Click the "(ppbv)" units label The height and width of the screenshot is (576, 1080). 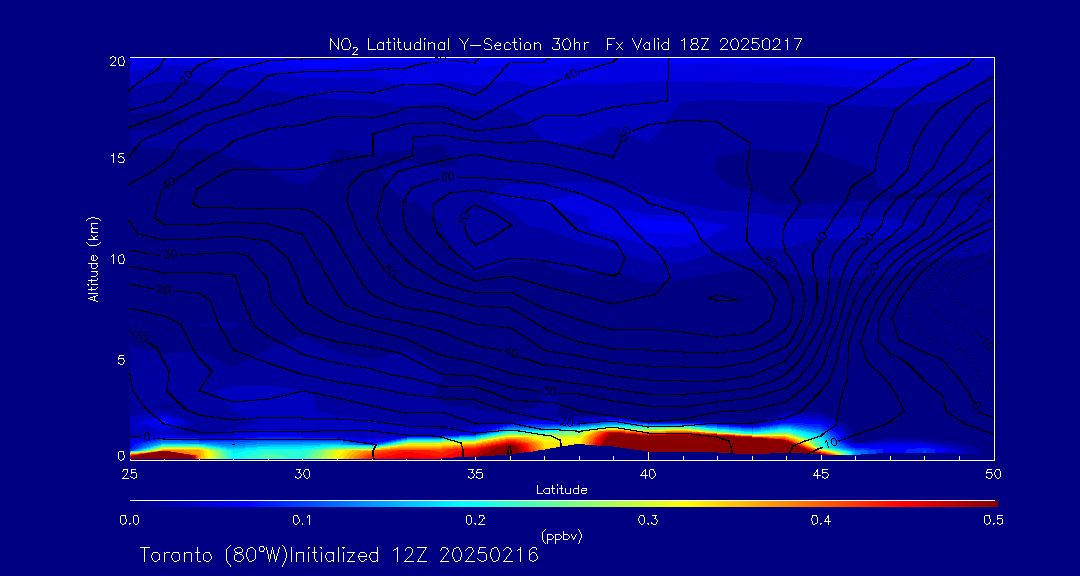pyautogui.click(x=562, y=537)
